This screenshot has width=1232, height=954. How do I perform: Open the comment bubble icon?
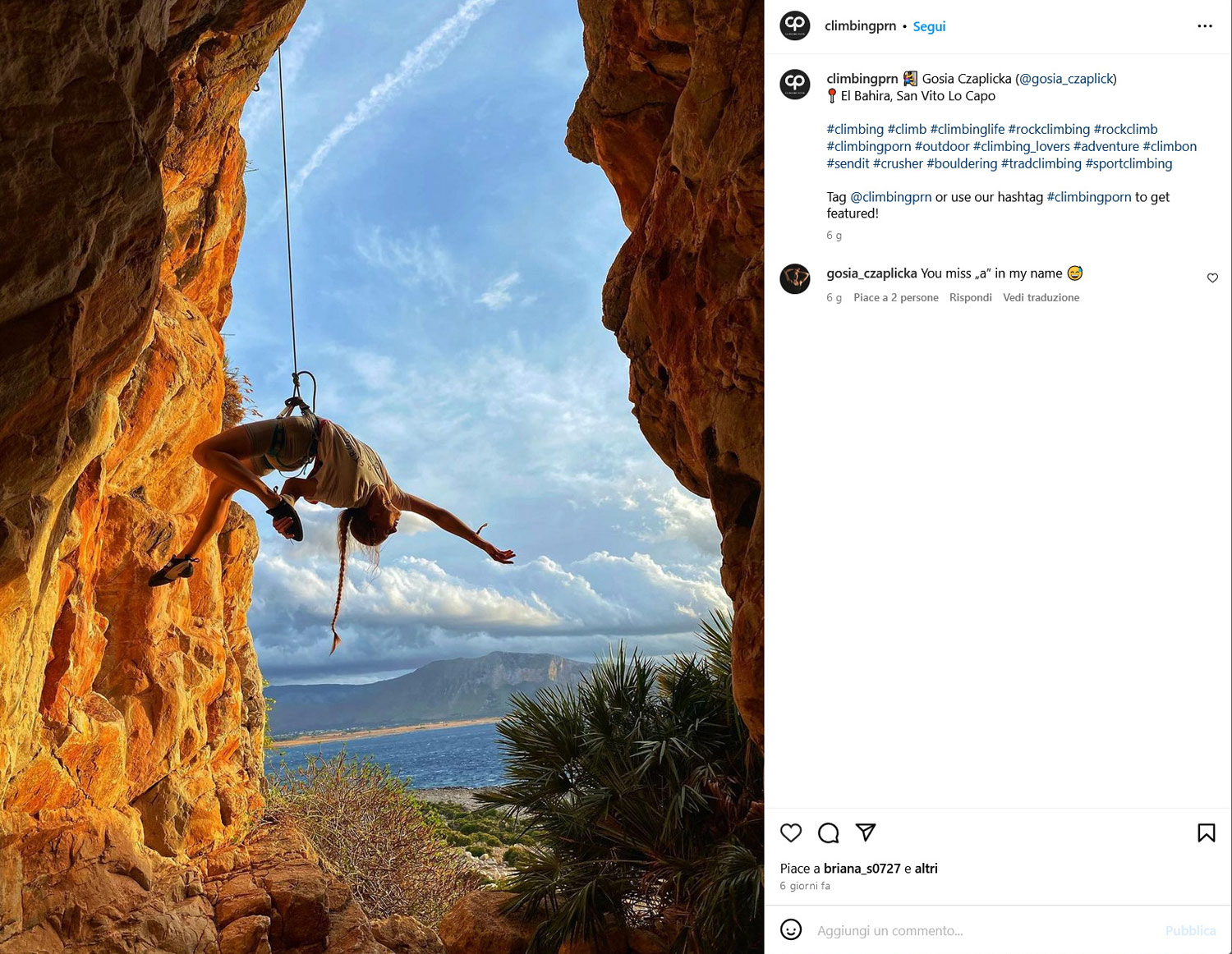coord(828,832)
